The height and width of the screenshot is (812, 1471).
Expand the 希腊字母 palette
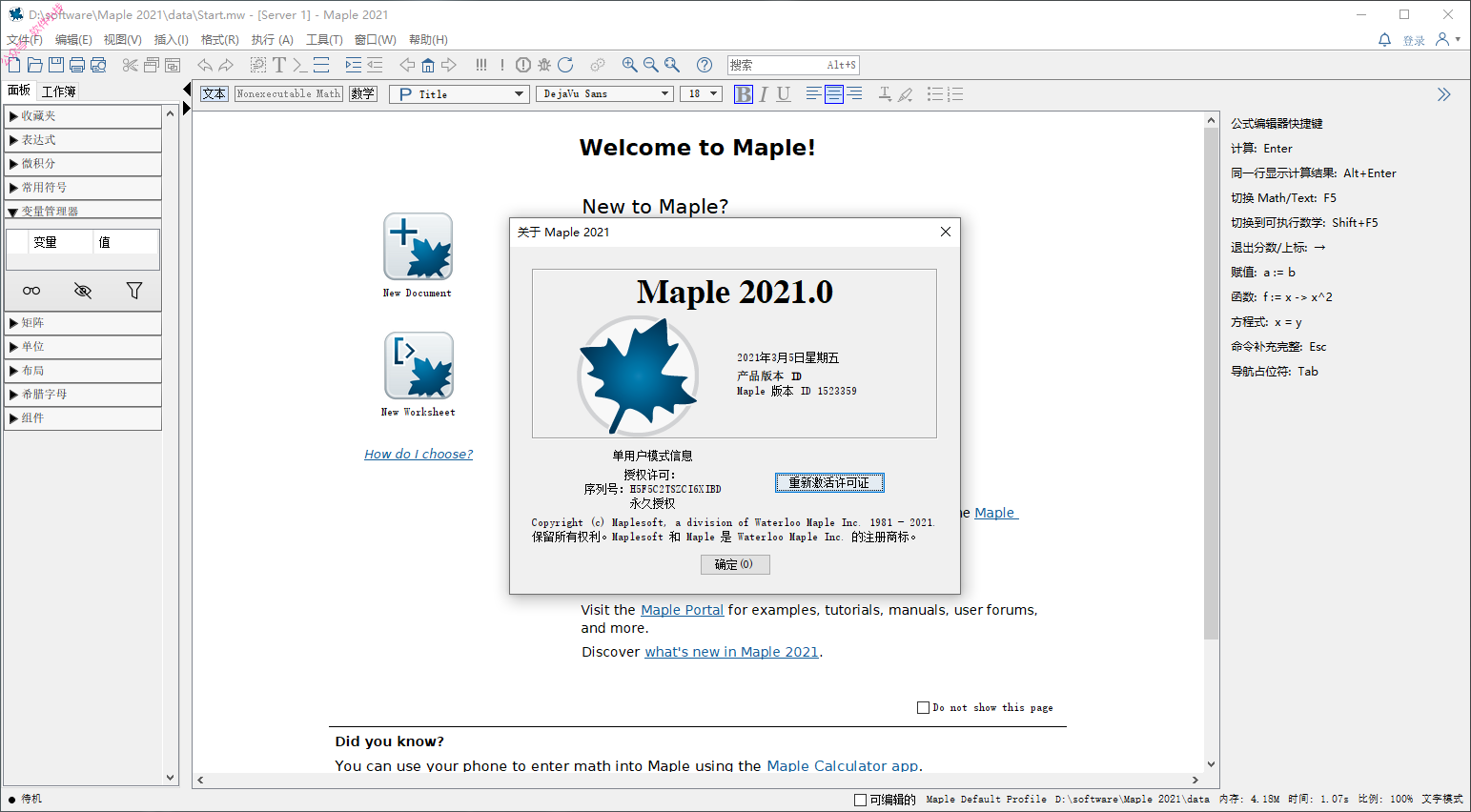point(83,395)
